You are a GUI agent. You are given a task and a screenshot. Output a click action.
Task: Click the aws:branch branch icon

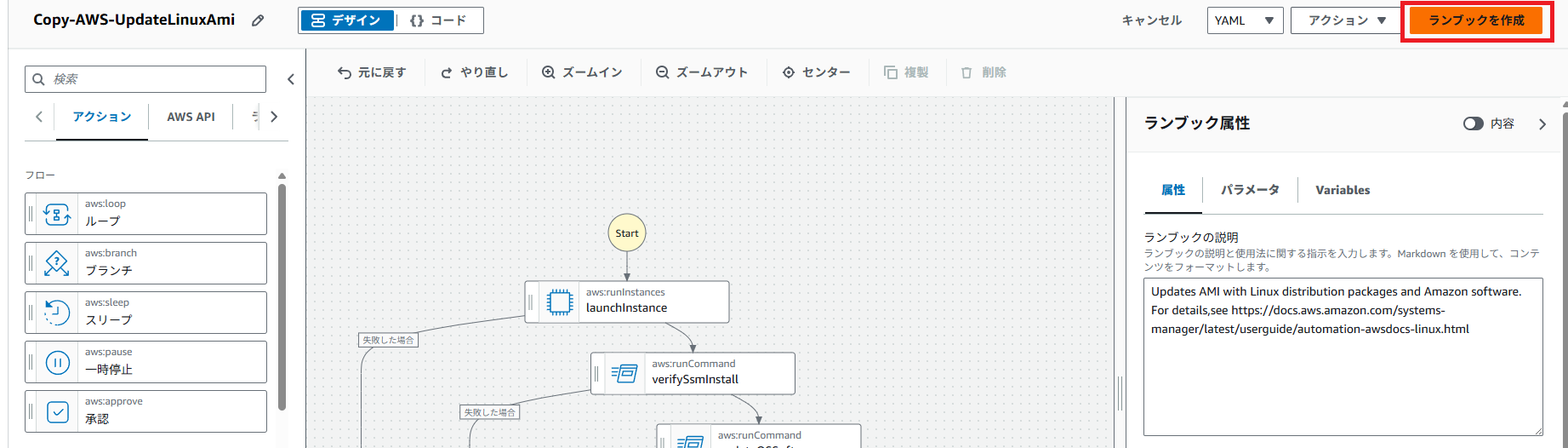coord(57,263)
